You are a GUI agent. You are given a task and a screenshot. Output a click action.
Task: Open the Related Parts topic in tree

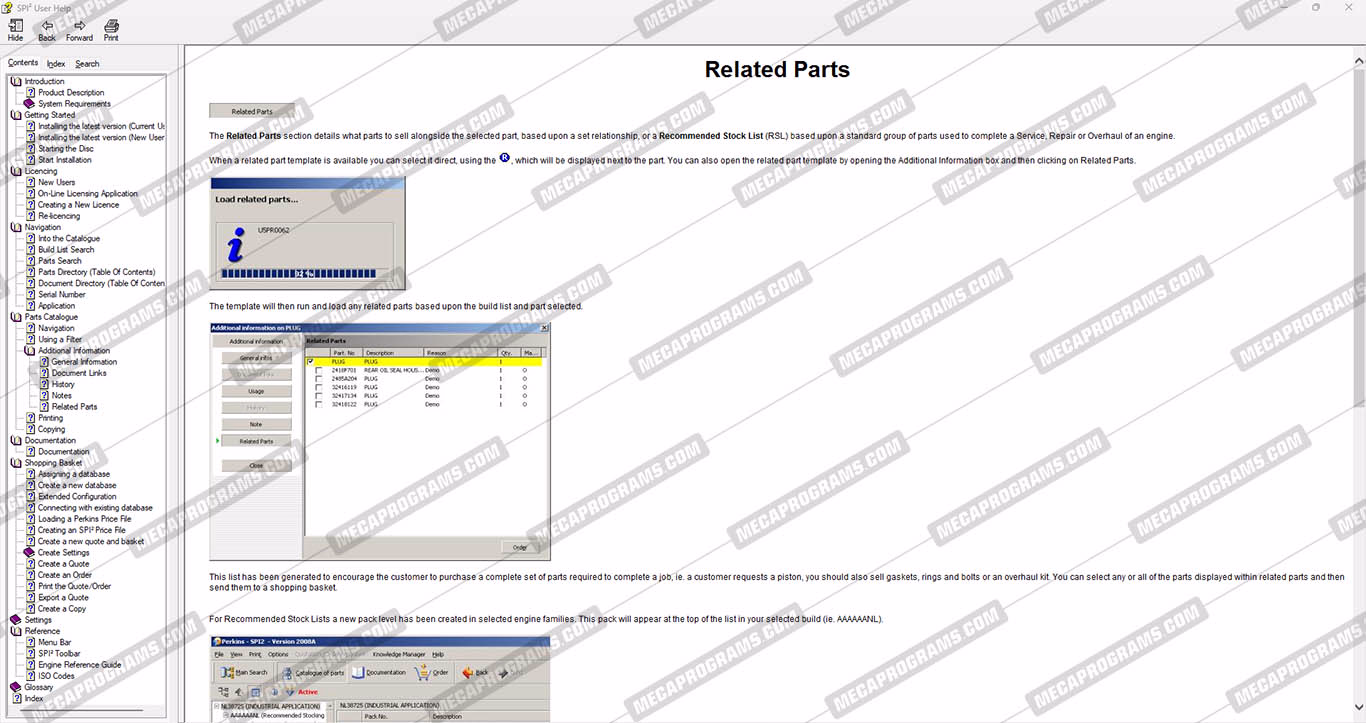(x=74, y=407)
